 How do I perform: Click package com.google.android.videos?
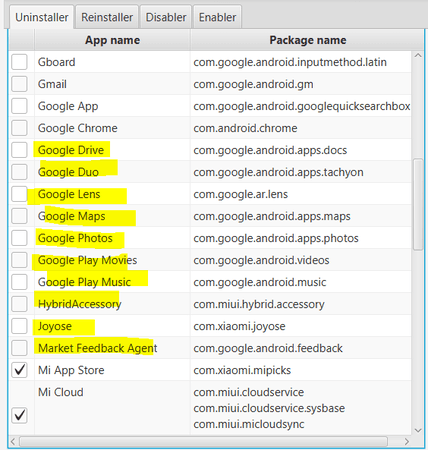tap(261, 260)
